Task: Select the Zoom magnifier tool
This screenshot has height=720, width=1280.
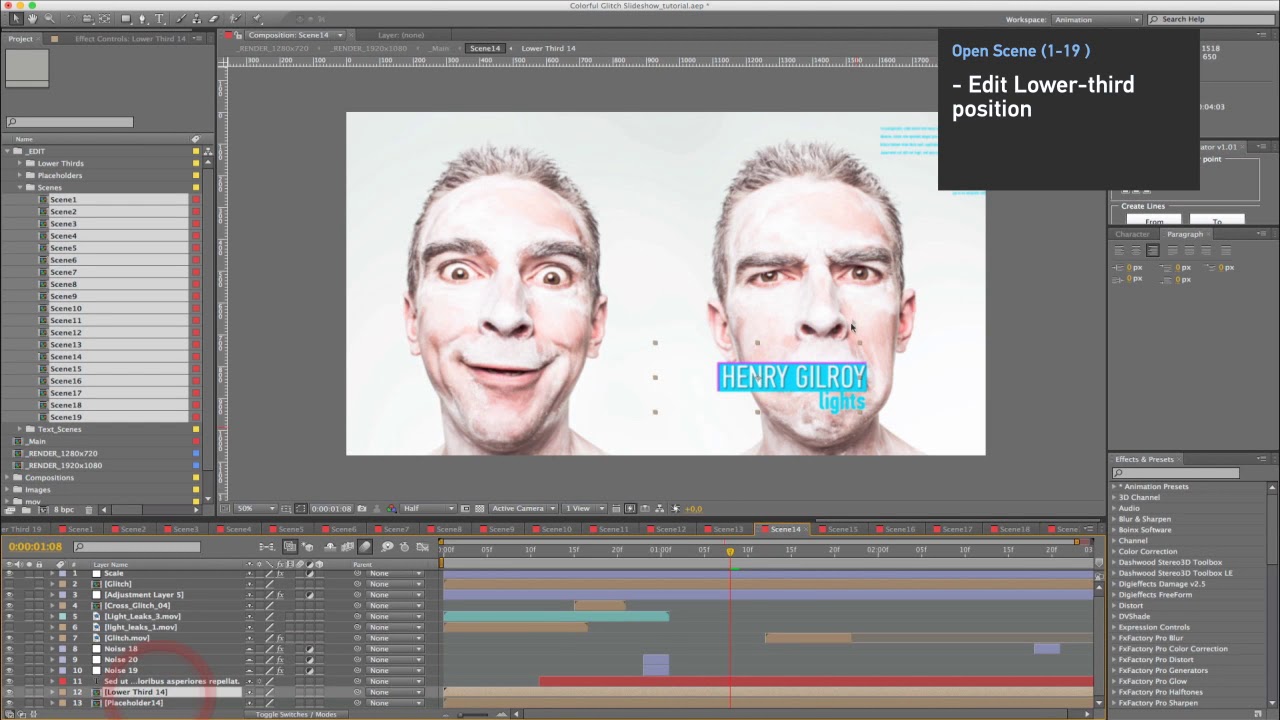Action: (x=49, y=19)
